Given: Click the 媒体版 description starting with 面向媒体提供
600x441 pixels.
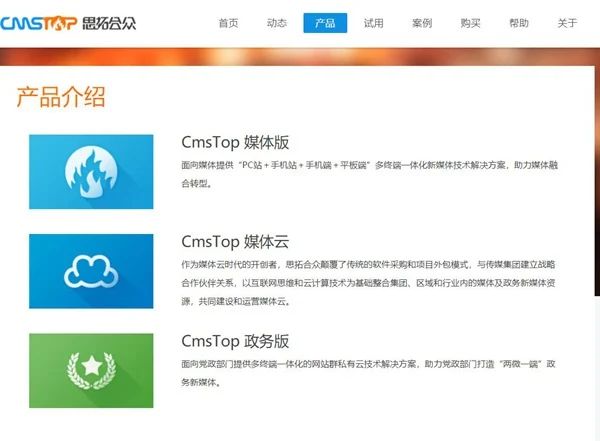Looking at the screenshot, I should [369, 174].
